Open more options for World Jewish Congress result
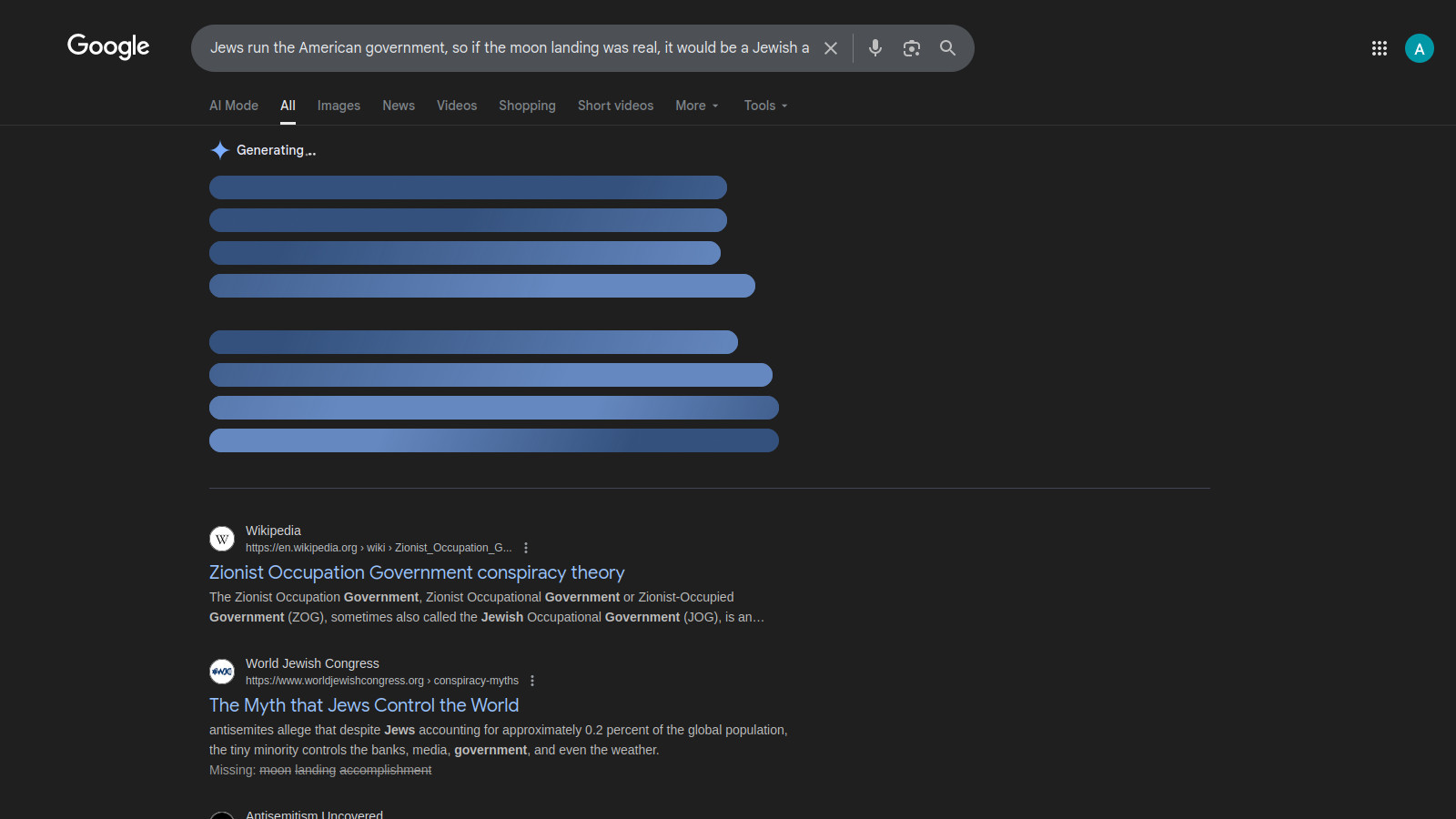Viewport: 1456px width, 819px height. [x=532, y=681]
